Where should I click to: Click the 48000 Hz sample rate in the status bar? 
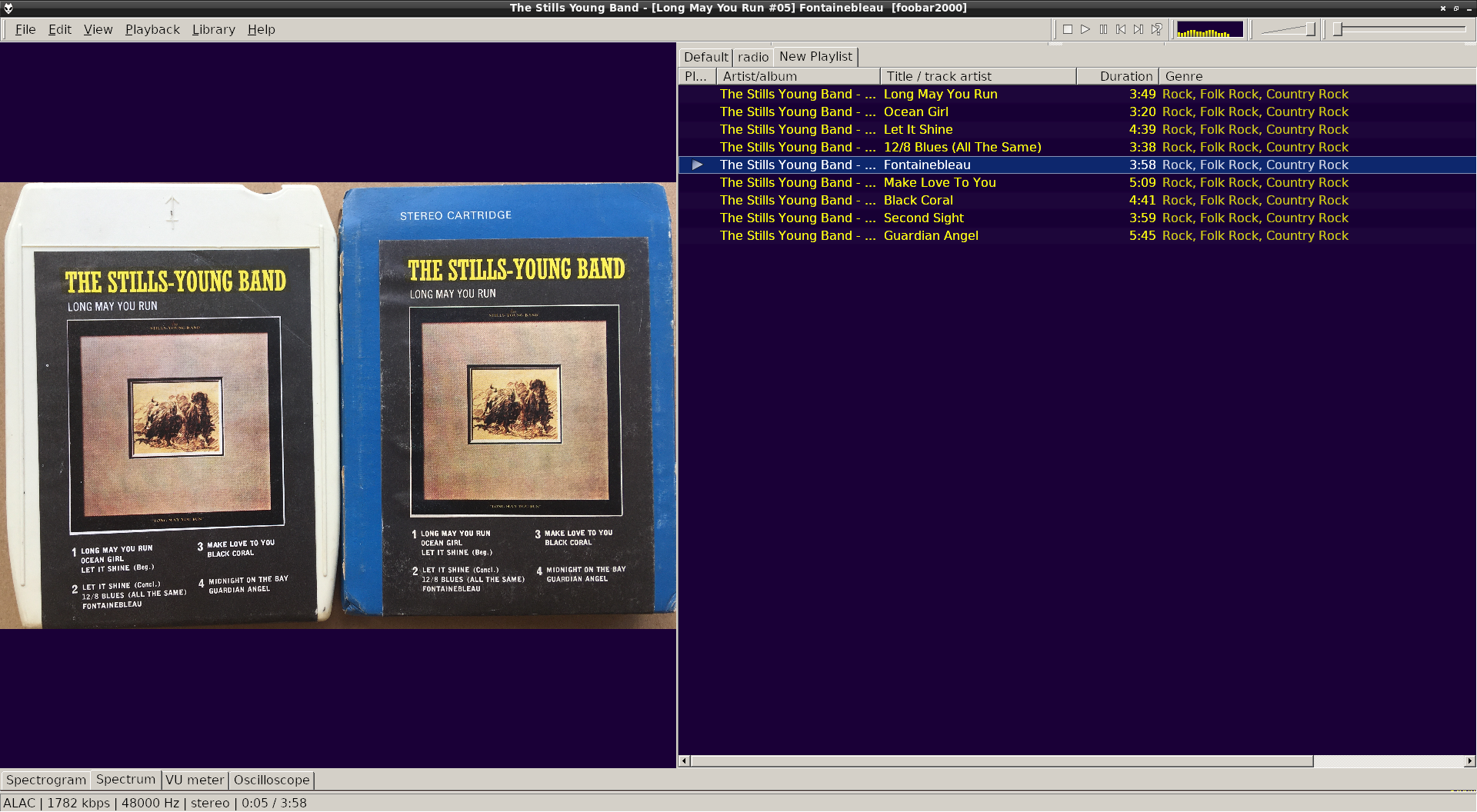click(x=151, y=803)
